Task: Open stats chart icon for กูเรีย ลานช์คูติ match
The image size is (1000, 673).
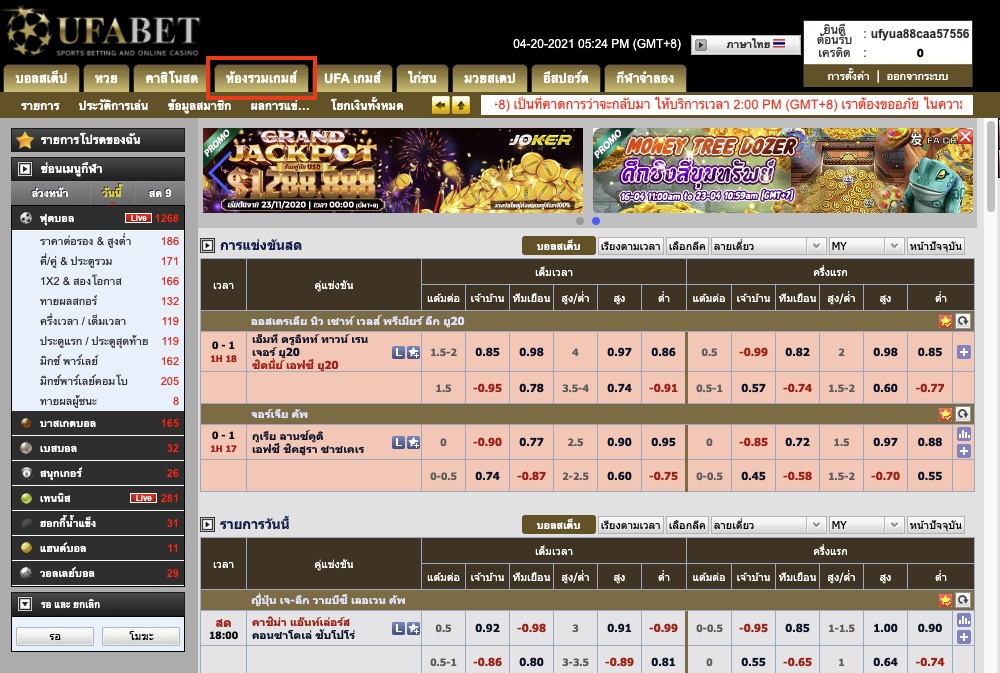Action: pos(963,434)
